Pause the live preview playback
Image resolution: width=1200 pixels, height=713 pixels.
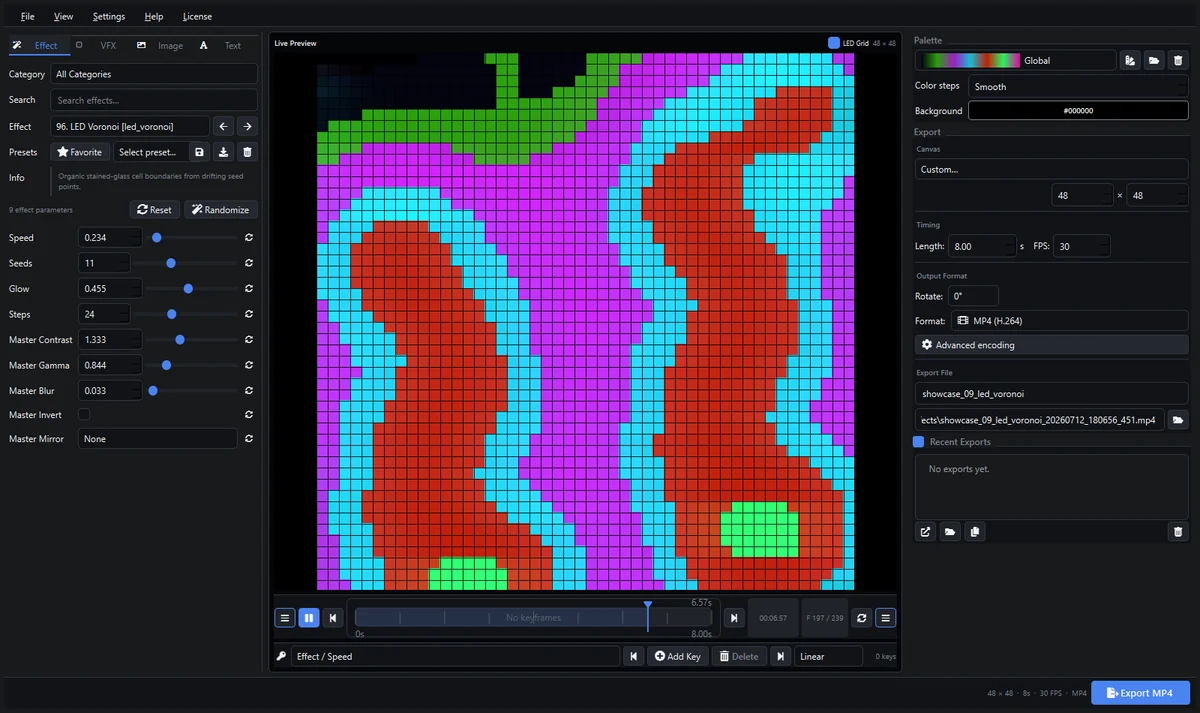[x=309, y=618]
